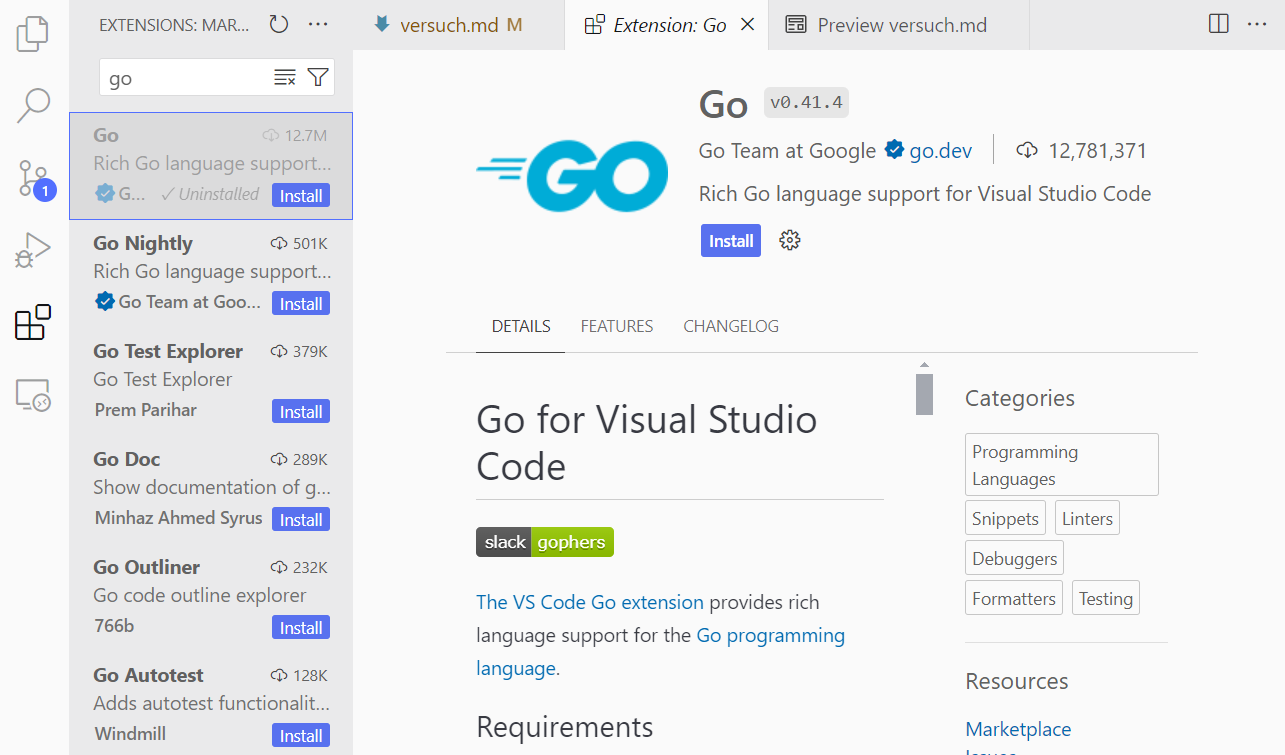
Task: Click version label v0.41.4
Action: coord(806,103)
